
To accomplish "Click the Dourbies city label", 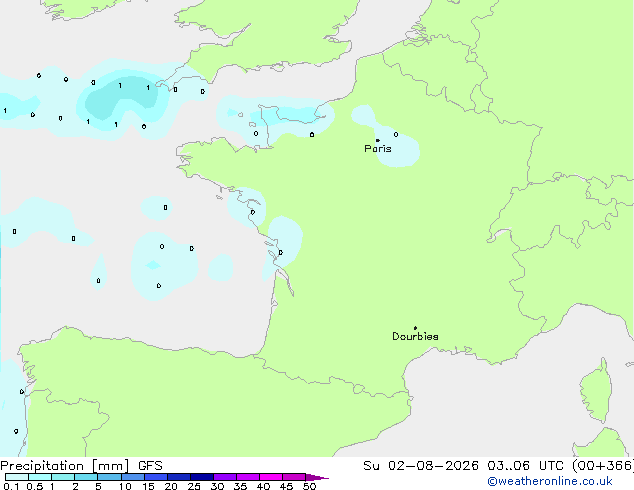I will pyautogui.click(x=415, y=336).
